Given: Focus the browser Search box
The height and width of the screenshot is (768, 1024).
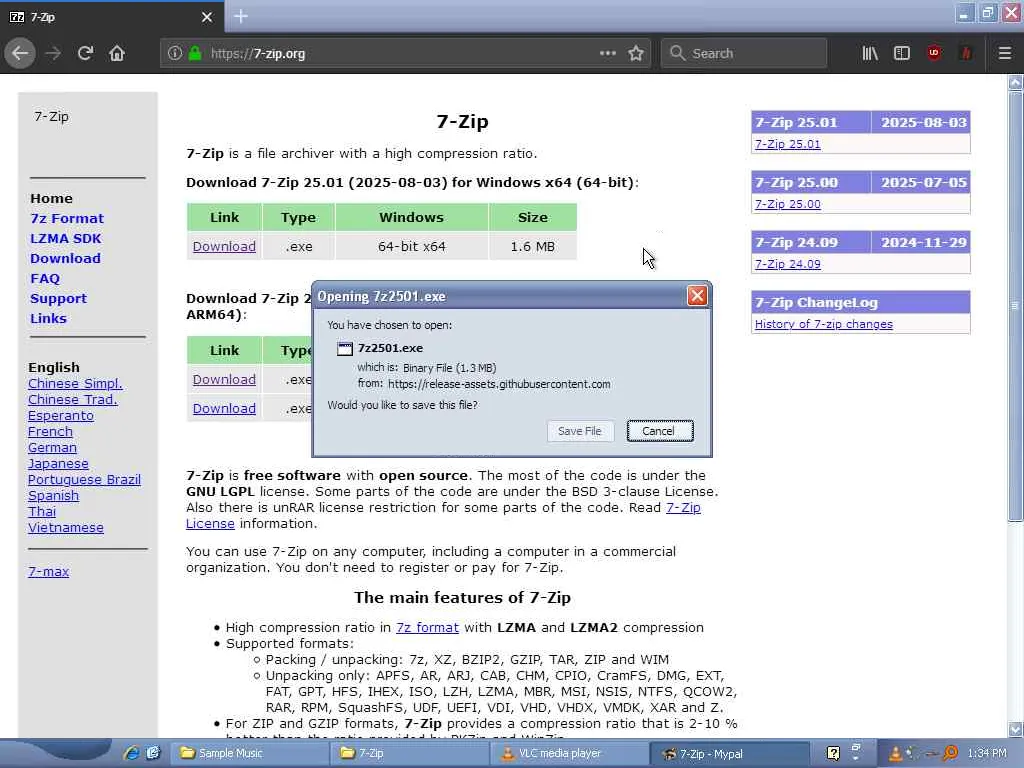Looking at the screenshot, I should 744,54.
